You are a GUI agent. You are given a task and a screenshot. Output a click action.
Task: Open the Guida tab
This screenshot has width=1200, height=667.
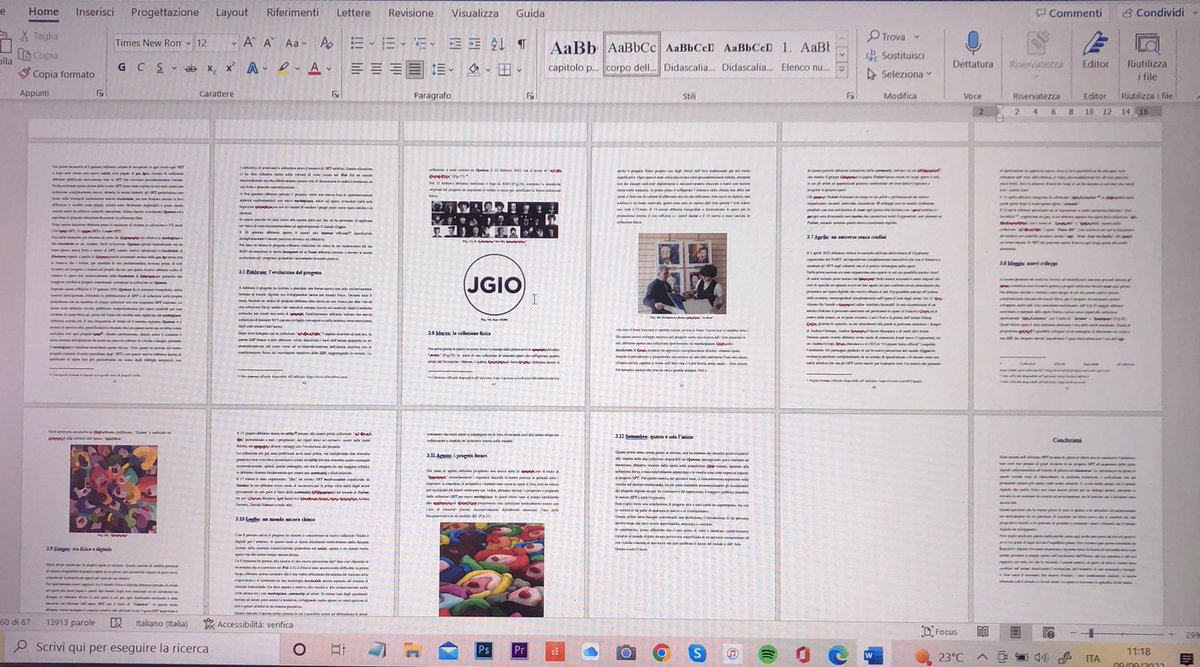[x=530, y=12]
